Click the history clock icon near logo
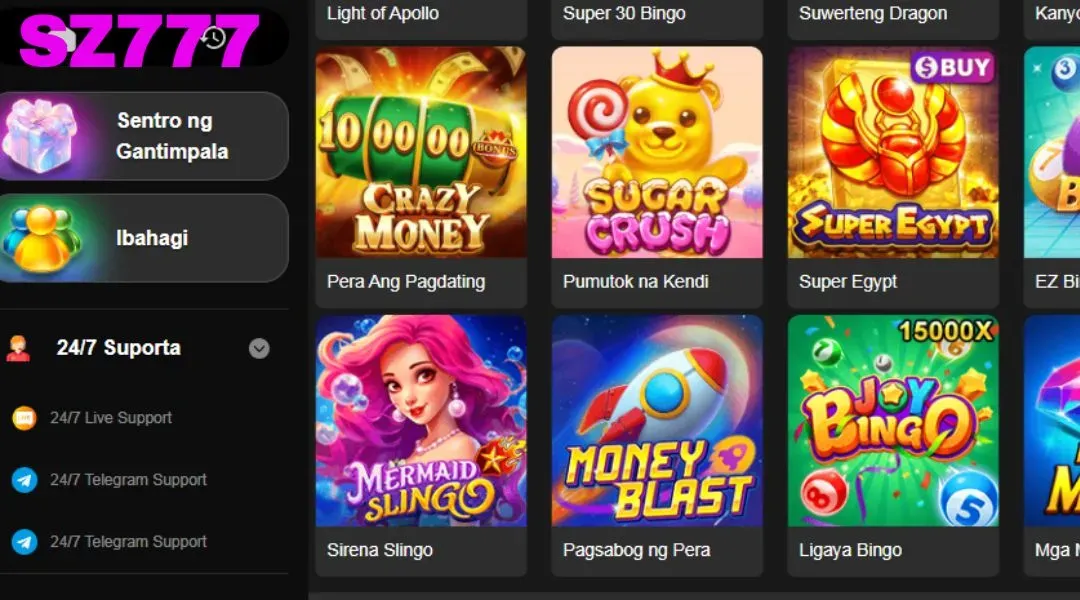Image resolution: width=1080 pixels, height=600 pixels. pyautogui.click(x=213, y=38)
